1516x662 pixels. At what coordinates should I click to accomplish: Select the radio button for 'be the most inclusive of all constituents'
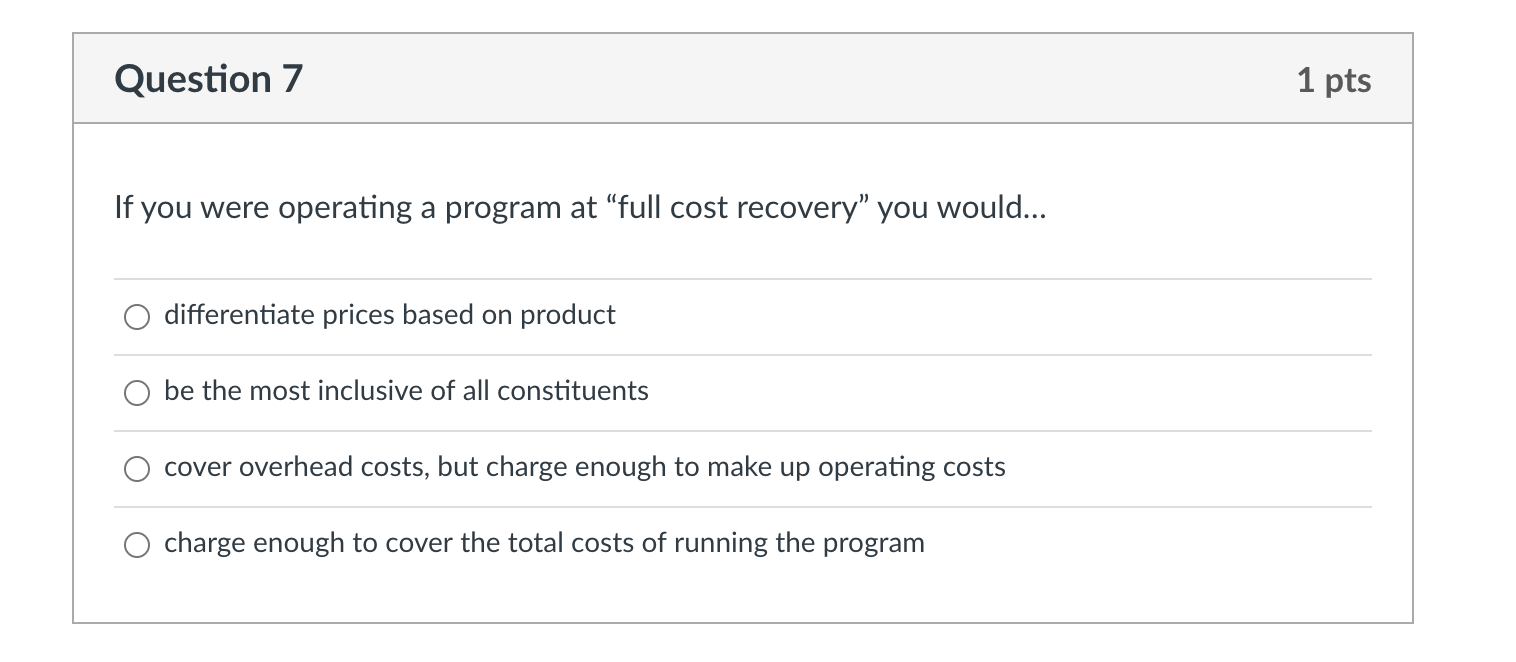tap(137, 393)
